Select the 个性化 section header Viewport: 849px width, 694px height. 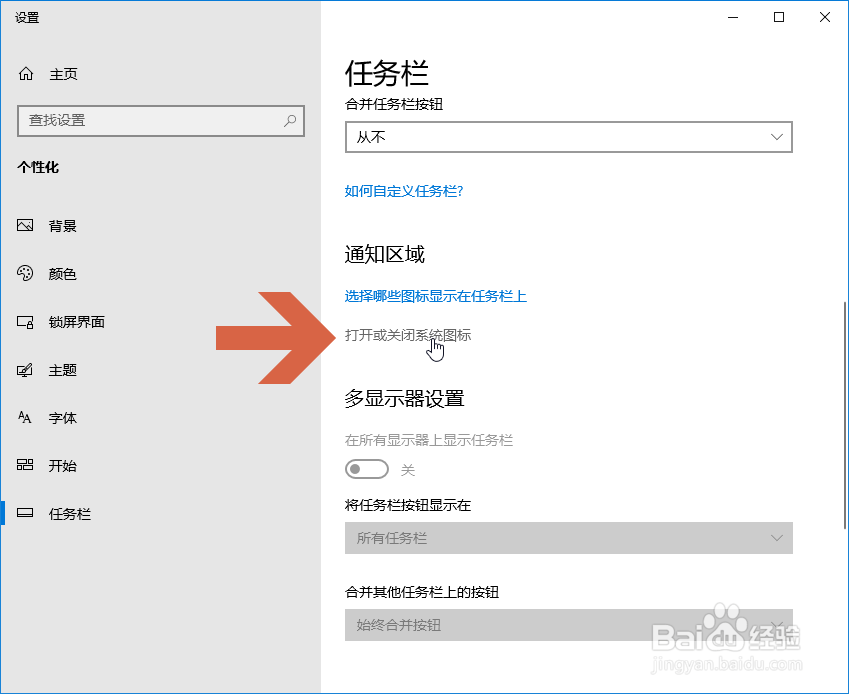click(x=40, y=168)
